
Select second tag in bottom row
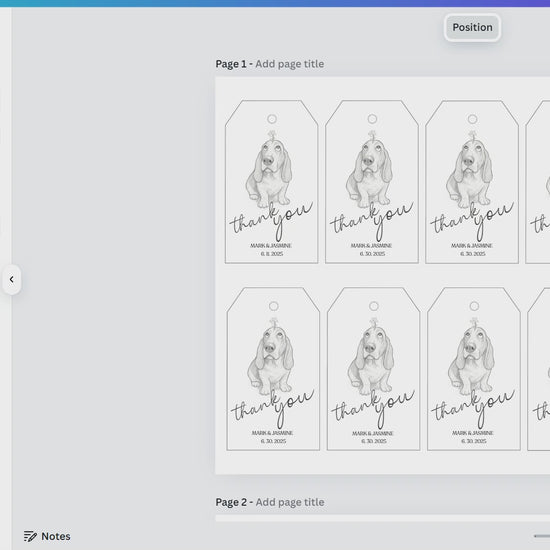click(374, 369)
